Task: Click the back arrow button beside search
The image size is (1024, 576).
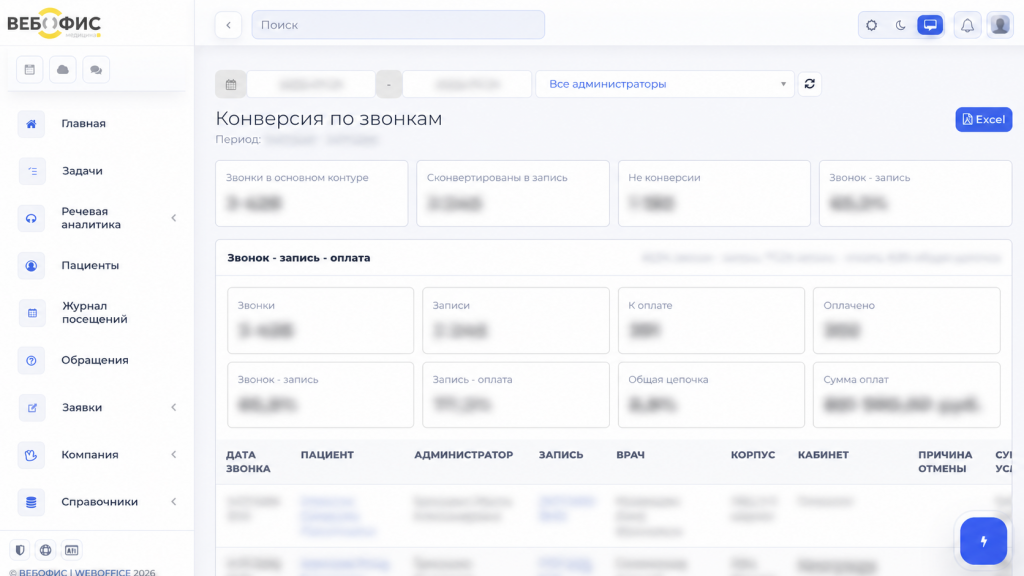Action: pos(229,25)
